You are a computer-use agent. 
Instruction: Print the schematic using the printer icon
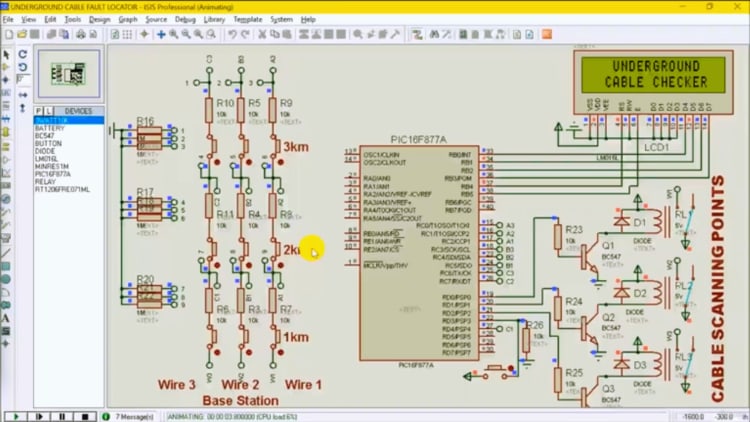(x=81, y=34)
